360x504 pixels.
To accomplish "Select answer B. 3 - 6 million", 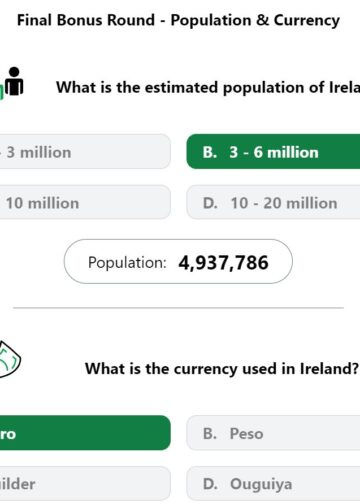I will click(273, 152).
